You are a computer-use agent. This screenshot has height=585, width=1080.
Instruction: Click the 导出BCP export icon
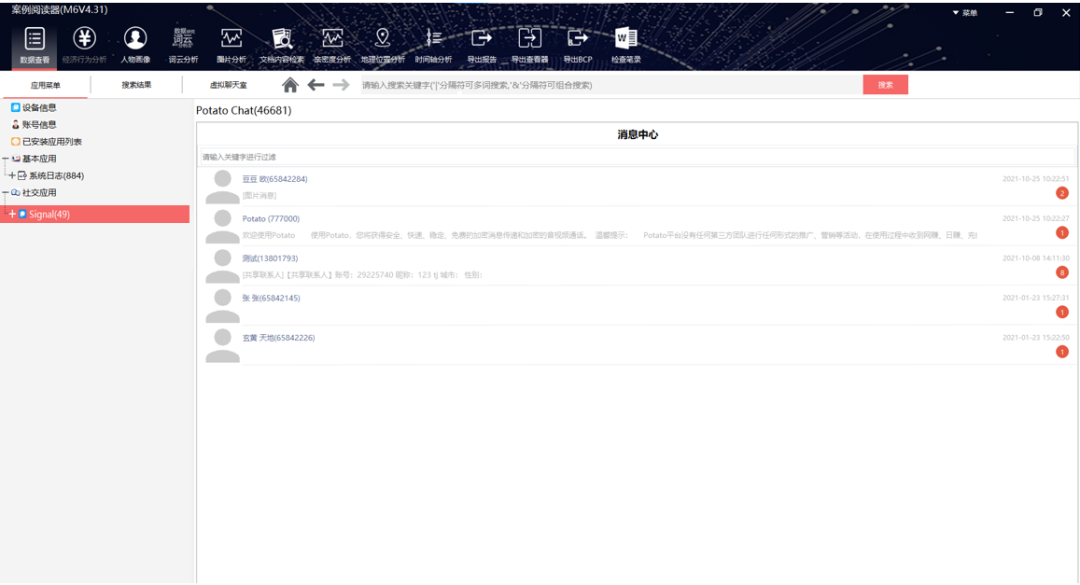coord(577,38)
